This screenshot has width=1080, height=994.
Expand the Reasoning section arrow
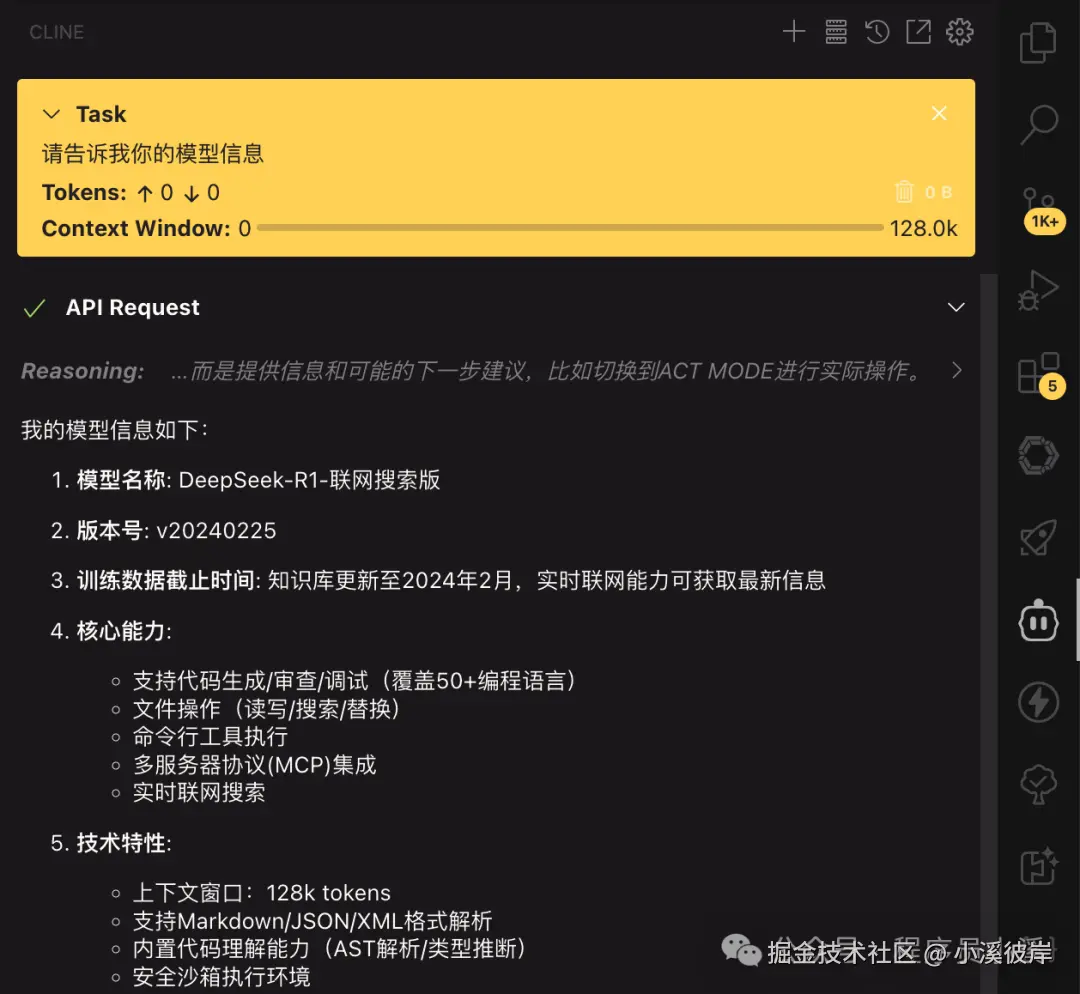[x=957, y=371]
